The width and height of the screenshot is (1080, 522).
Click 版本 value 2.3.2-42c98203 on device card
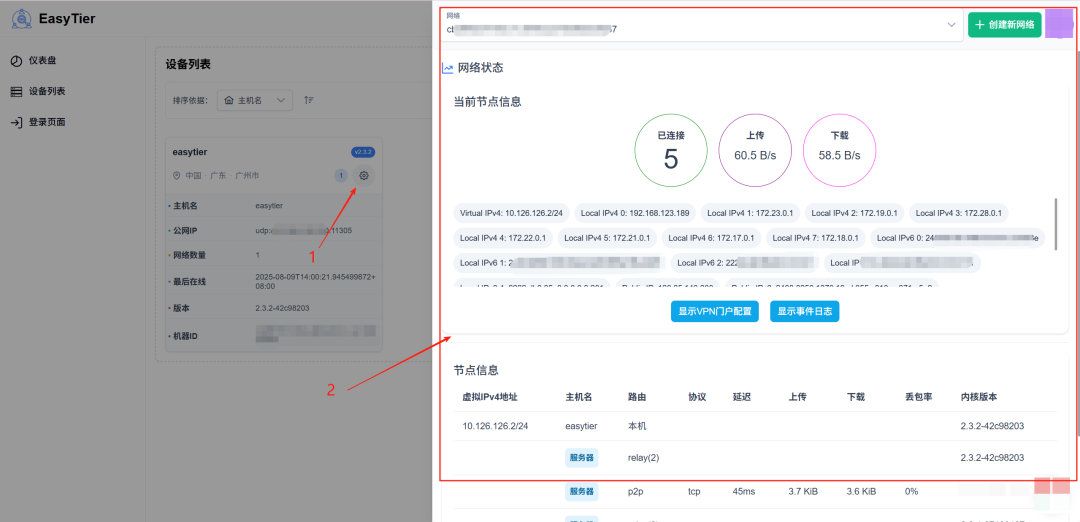(x=282, y=307)
